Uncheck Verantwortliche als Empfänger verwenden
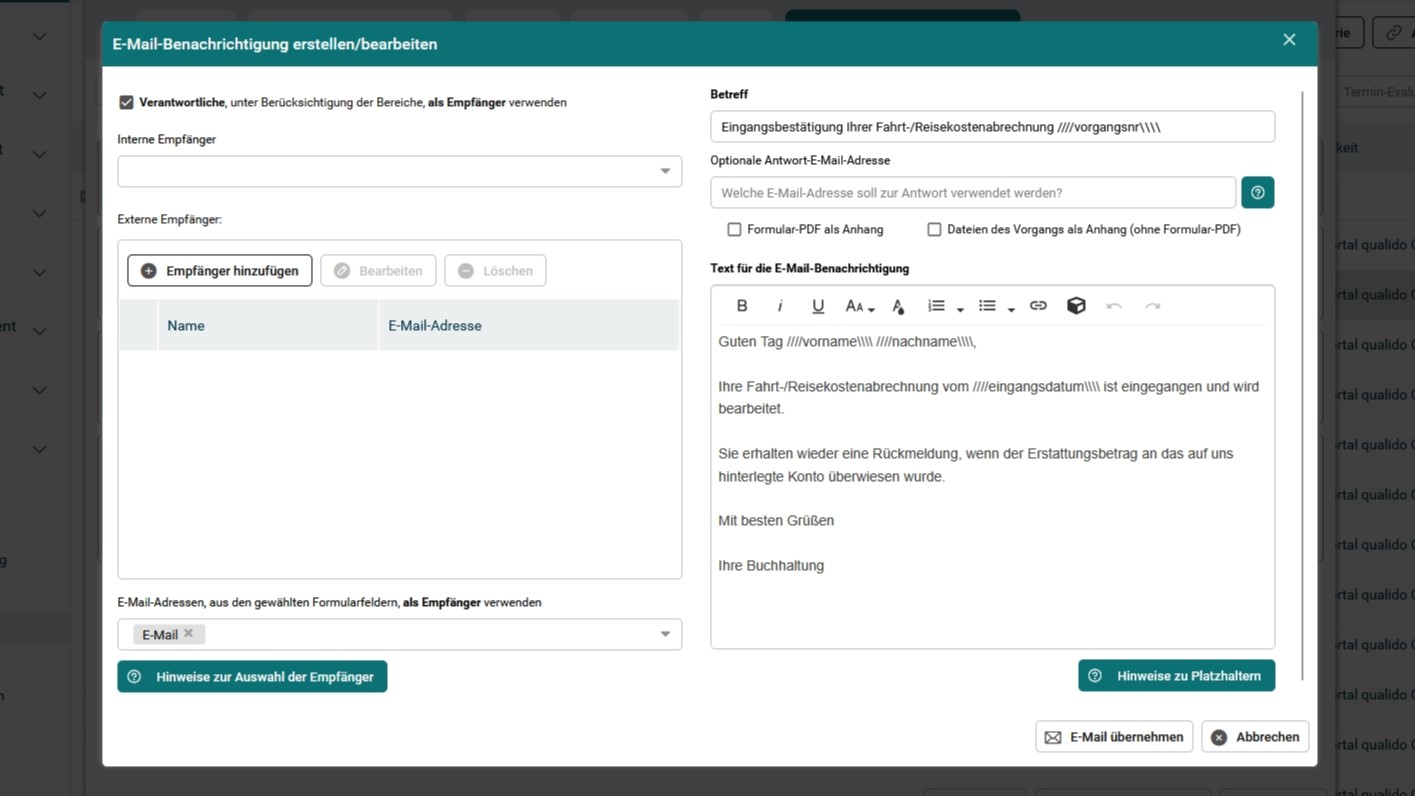This screenshot has width=1415, height=796. pyautogui.click(x=126, y=102)
